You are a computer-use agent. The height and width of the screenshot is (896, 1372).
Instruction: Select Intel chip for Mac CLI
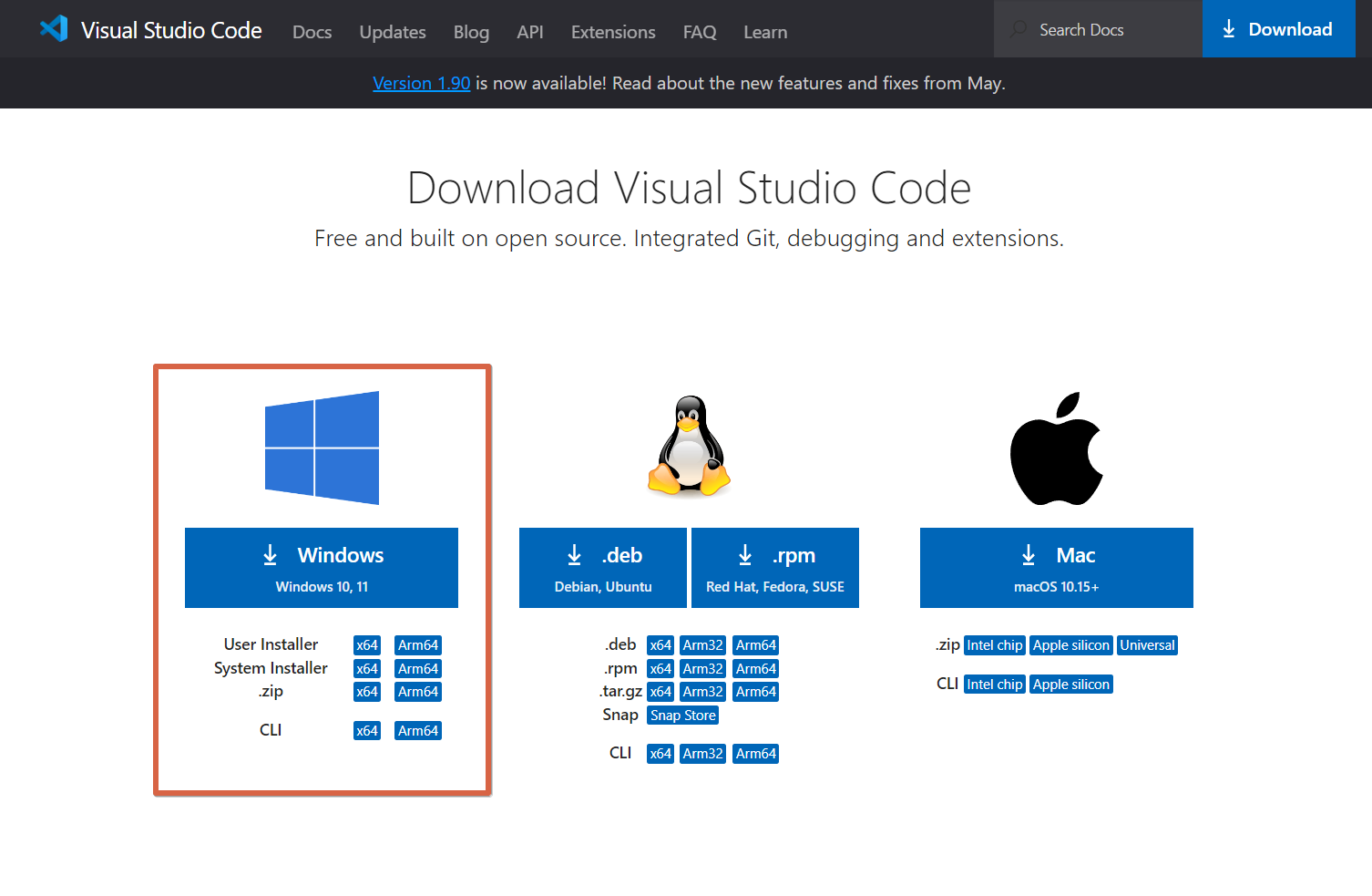(x=995, y=685)
